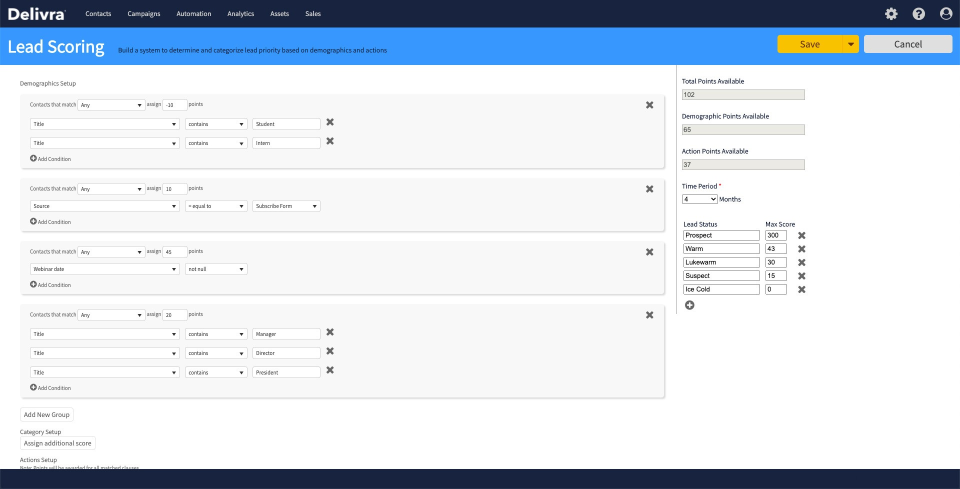The width and height of the screenshot is (960, 489).
Task: Edit the Student value text field
Action: [287, 124]
